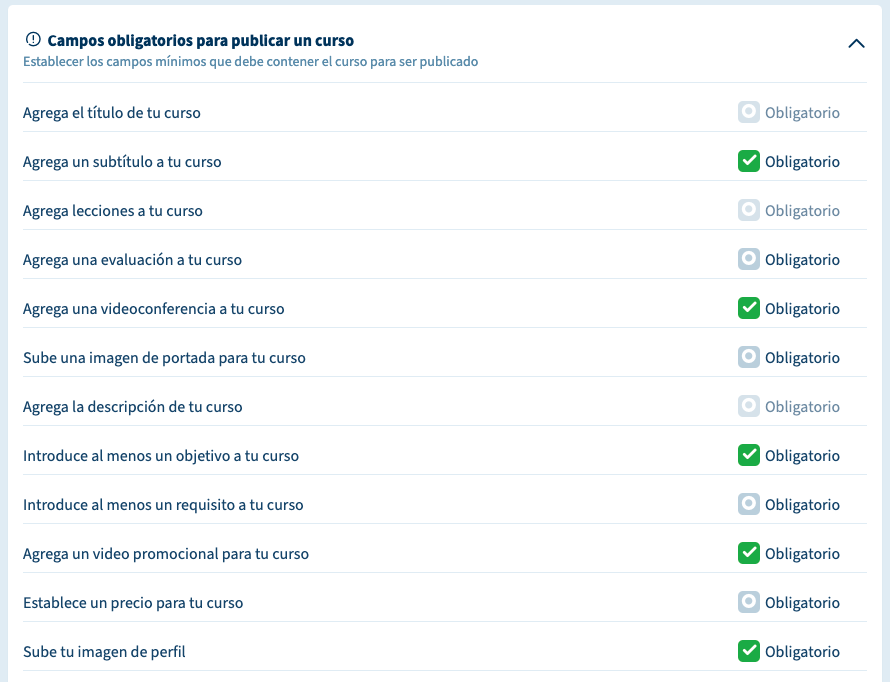The height and width of the screenshot is (682, 890).
Task: Click subtitle text Establecer los campos mínimos
Action: (x=250, y=61)
